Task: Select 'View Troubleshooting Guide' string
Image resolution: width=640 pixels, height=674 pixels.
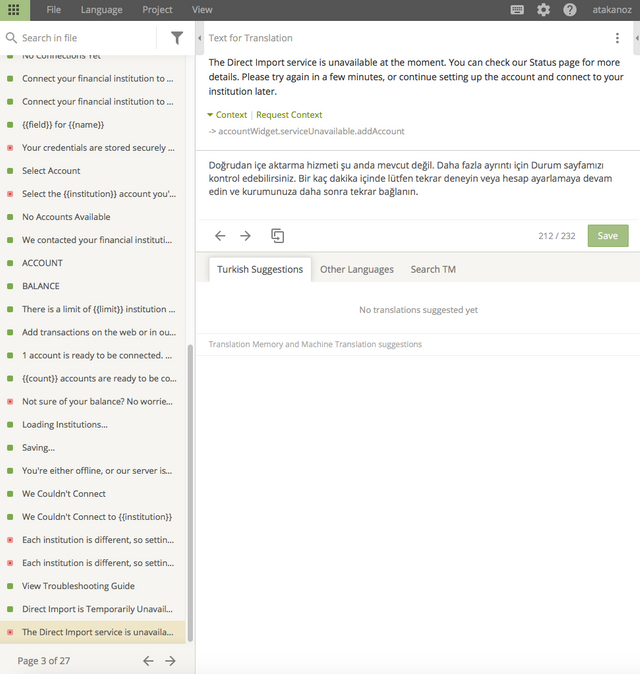Action: [93, 586]
